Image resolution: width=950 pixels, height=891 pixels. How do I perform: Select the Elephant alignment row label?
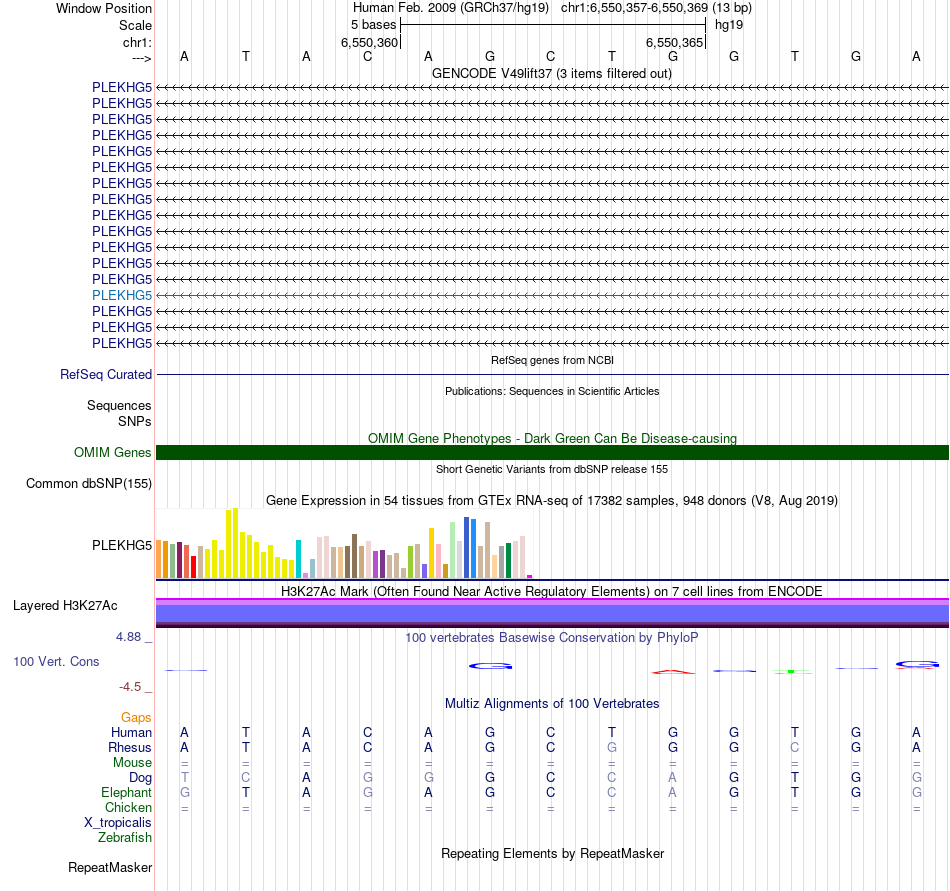pyautogui.click(x=127, y=792)
